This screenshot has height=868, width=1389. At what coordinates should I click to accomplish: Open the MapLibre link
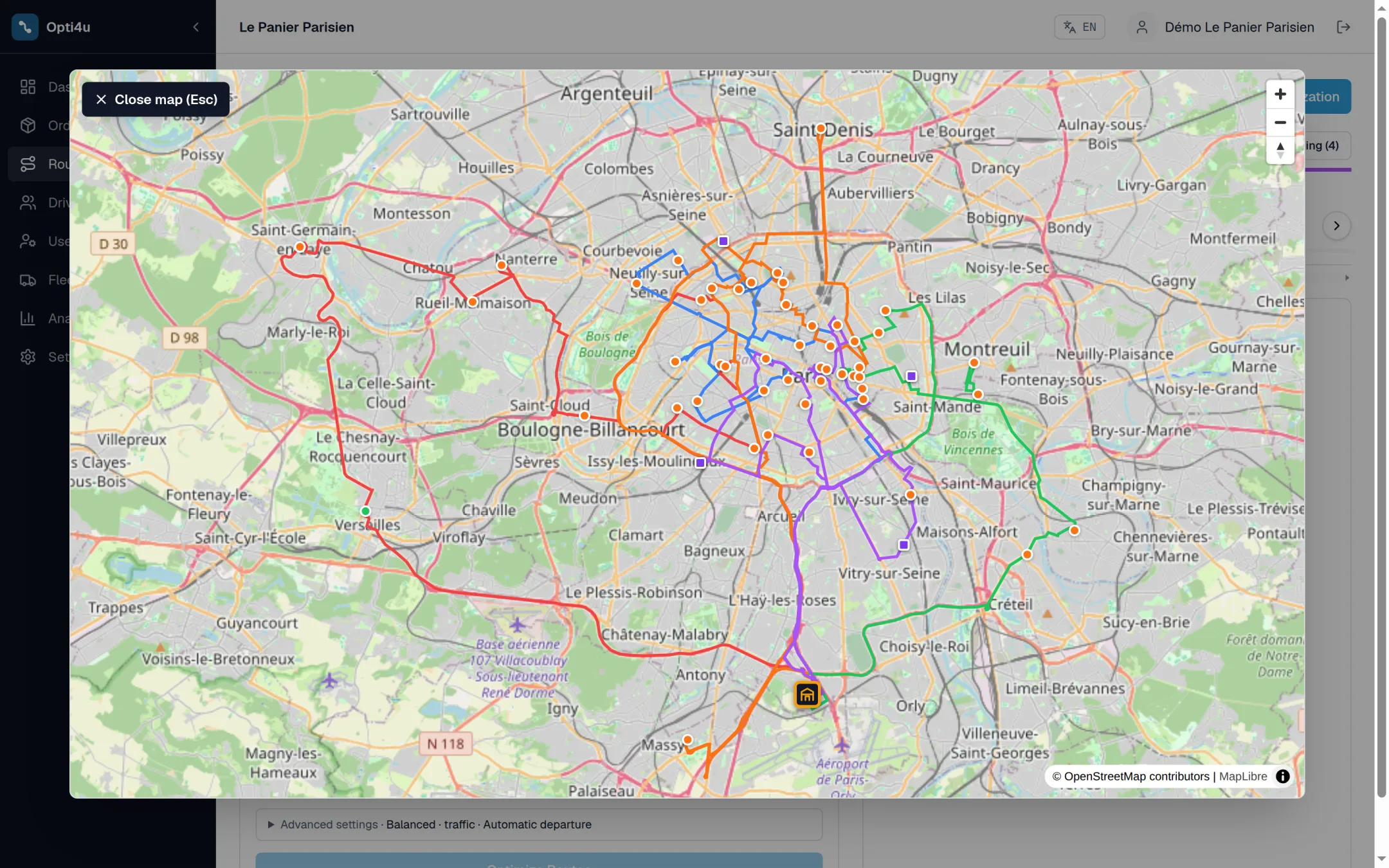click(1242, 776)
